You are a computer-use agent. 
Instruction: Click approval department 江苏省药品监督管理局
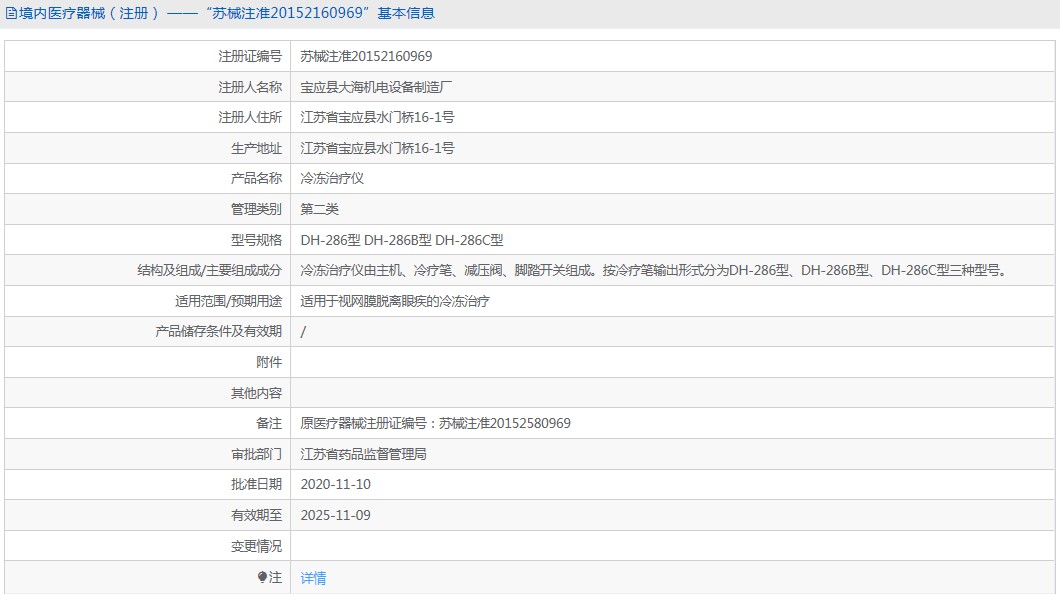[x=364, y=454]
